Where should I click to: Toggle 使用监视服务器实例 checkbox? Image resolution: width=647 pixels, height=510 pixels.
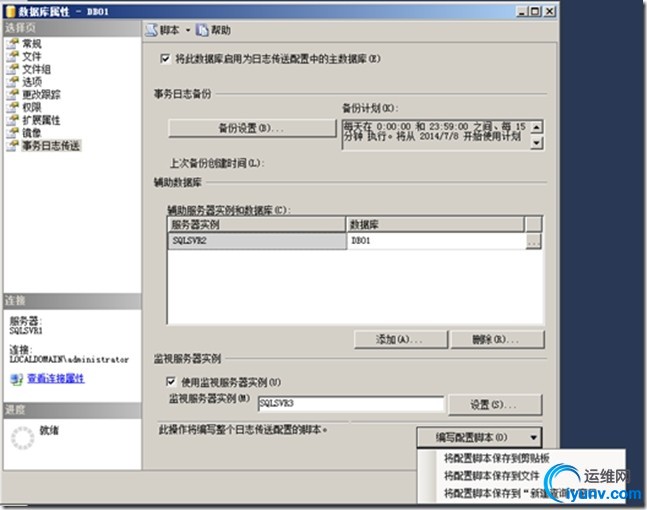click(x=171, y=382)
